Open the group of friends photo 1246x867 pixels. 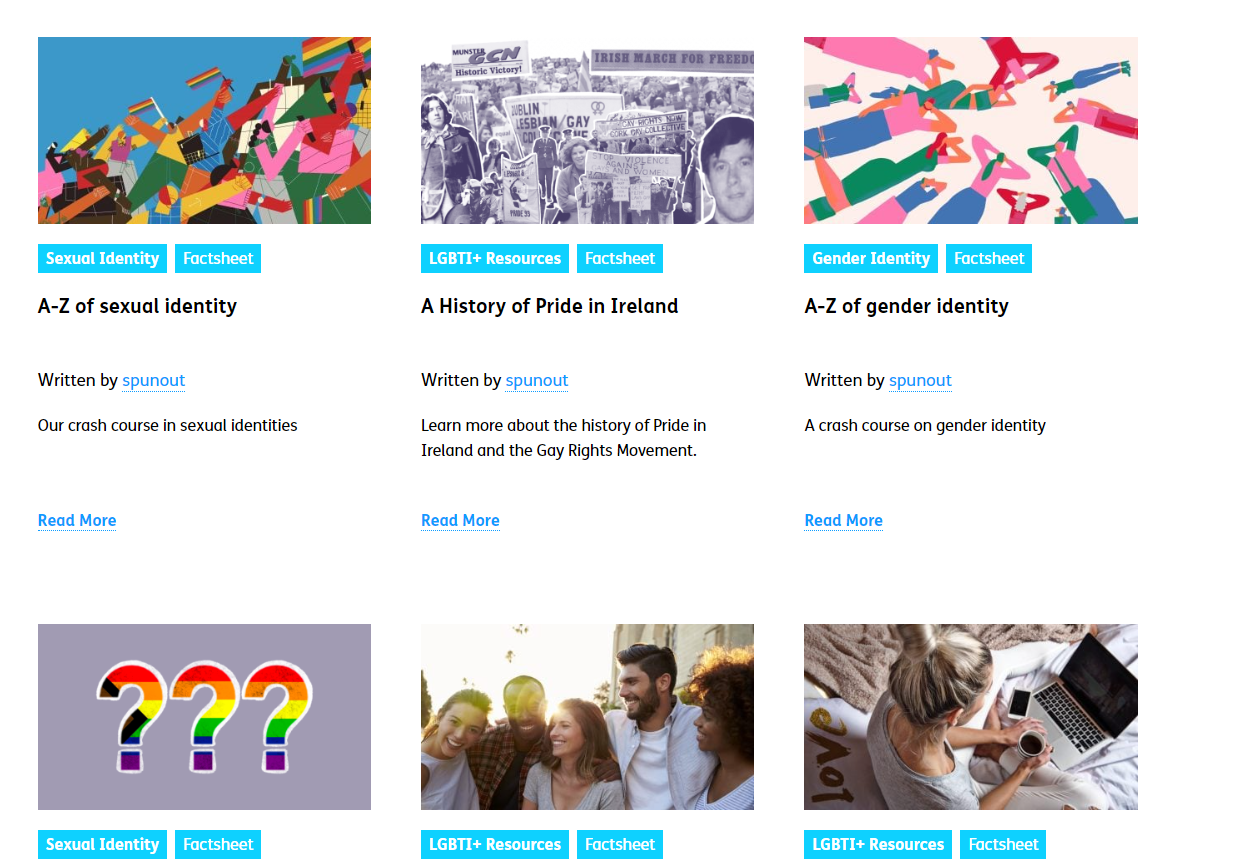tap(587, 716)
